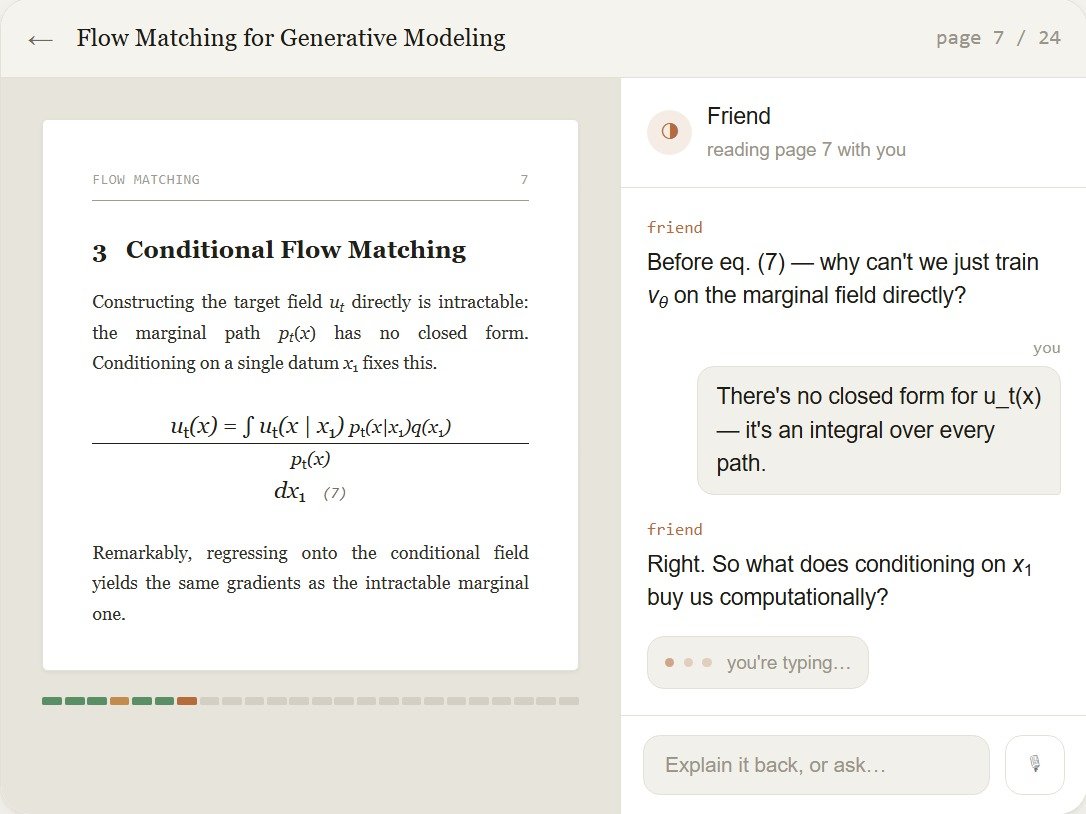
Task: Jump to the first green progress segment
Action: point(52,701)
